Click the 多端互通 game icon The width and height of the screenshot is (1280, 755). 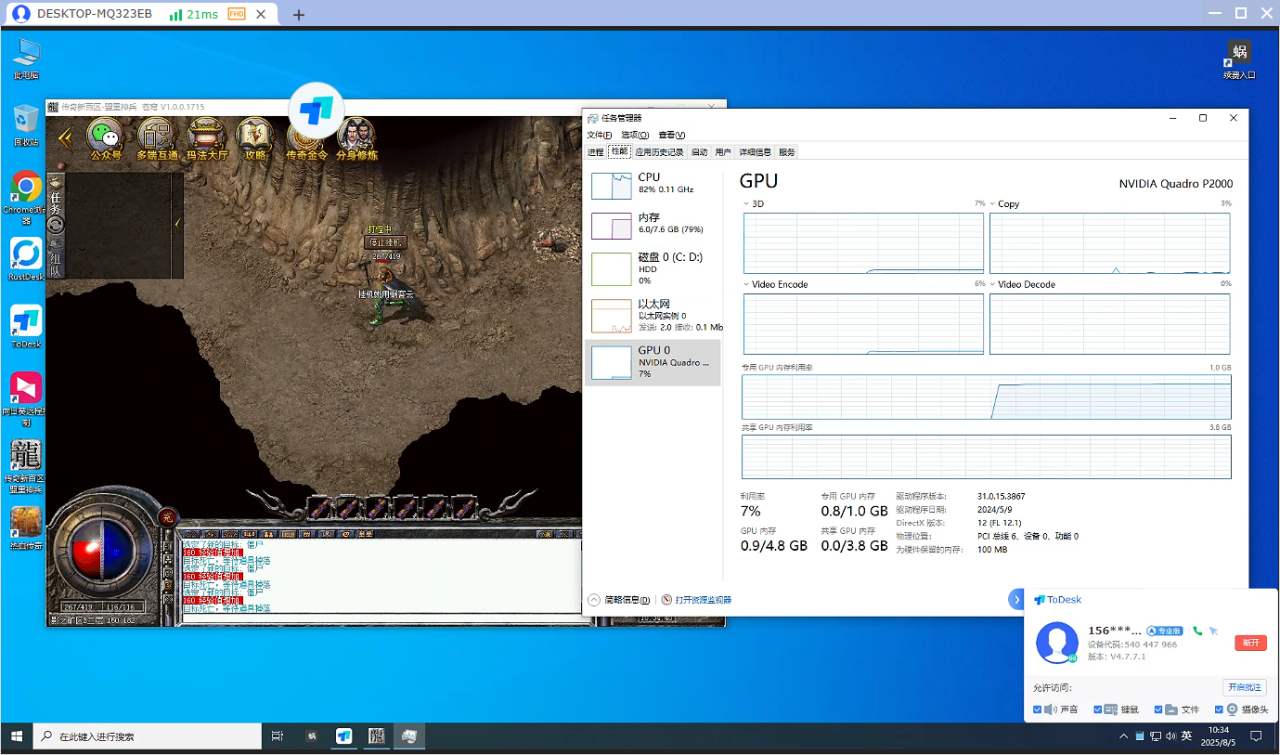pos(156,137)
